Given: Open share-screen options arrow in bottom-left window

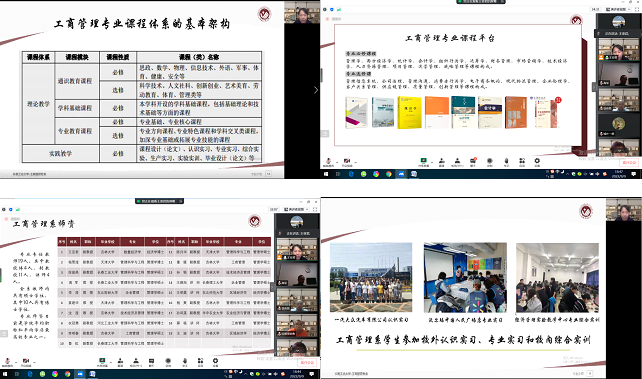Looking at the screenshot, I should pyautogui.click(x=111, y=362).
